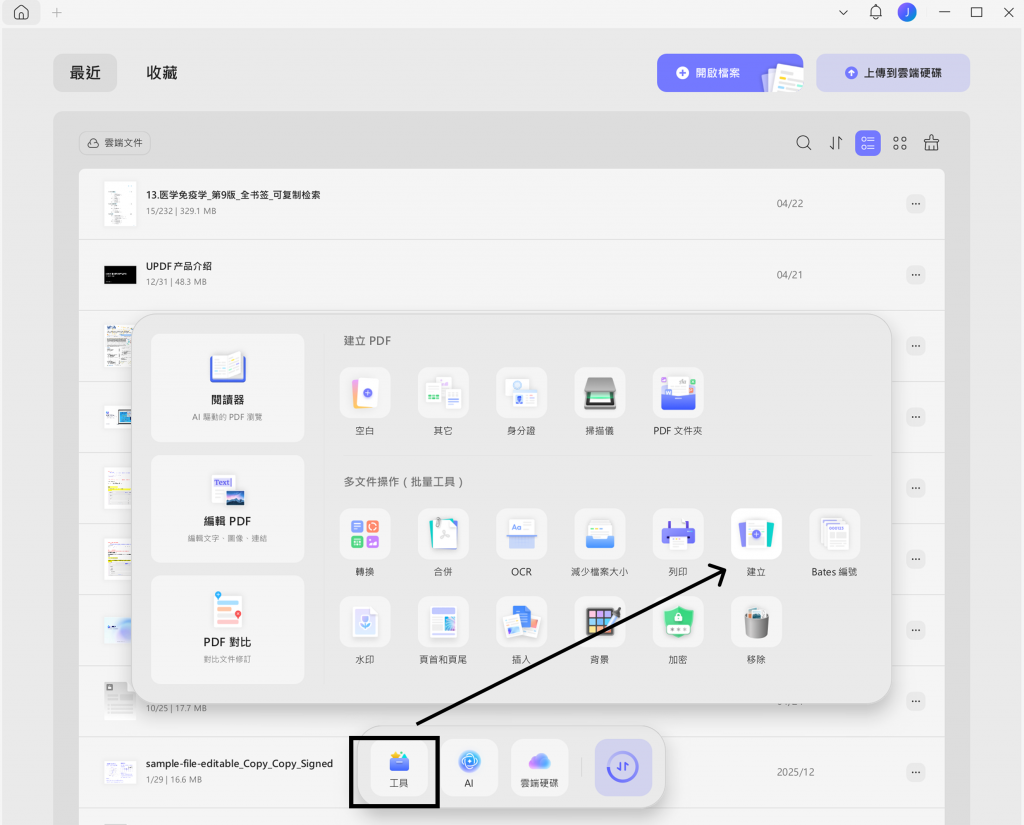Open the PDF 對比 compare card
The width and height of the screenshot is (1024, 825).
coord(227,630)
